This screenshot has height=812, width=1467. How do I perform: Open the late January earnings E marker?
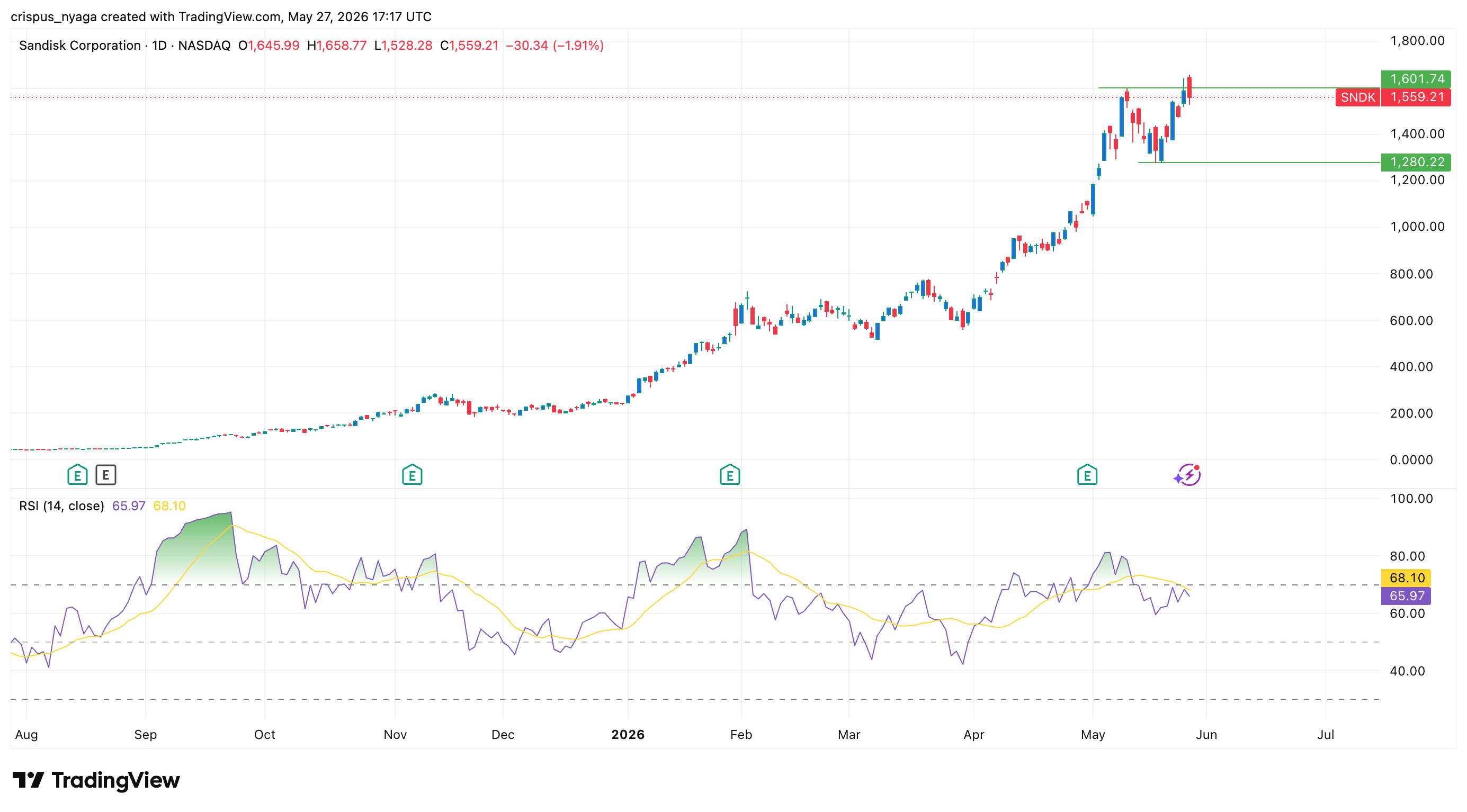pyautogui.click(x=729, y=475)
